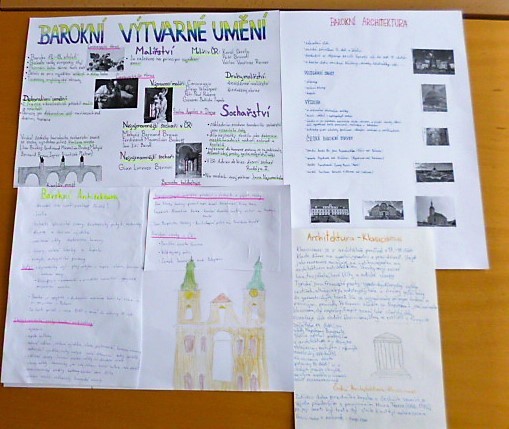Select the 'Architektura - Klasicismus' orange heading

tap(354, 238)
